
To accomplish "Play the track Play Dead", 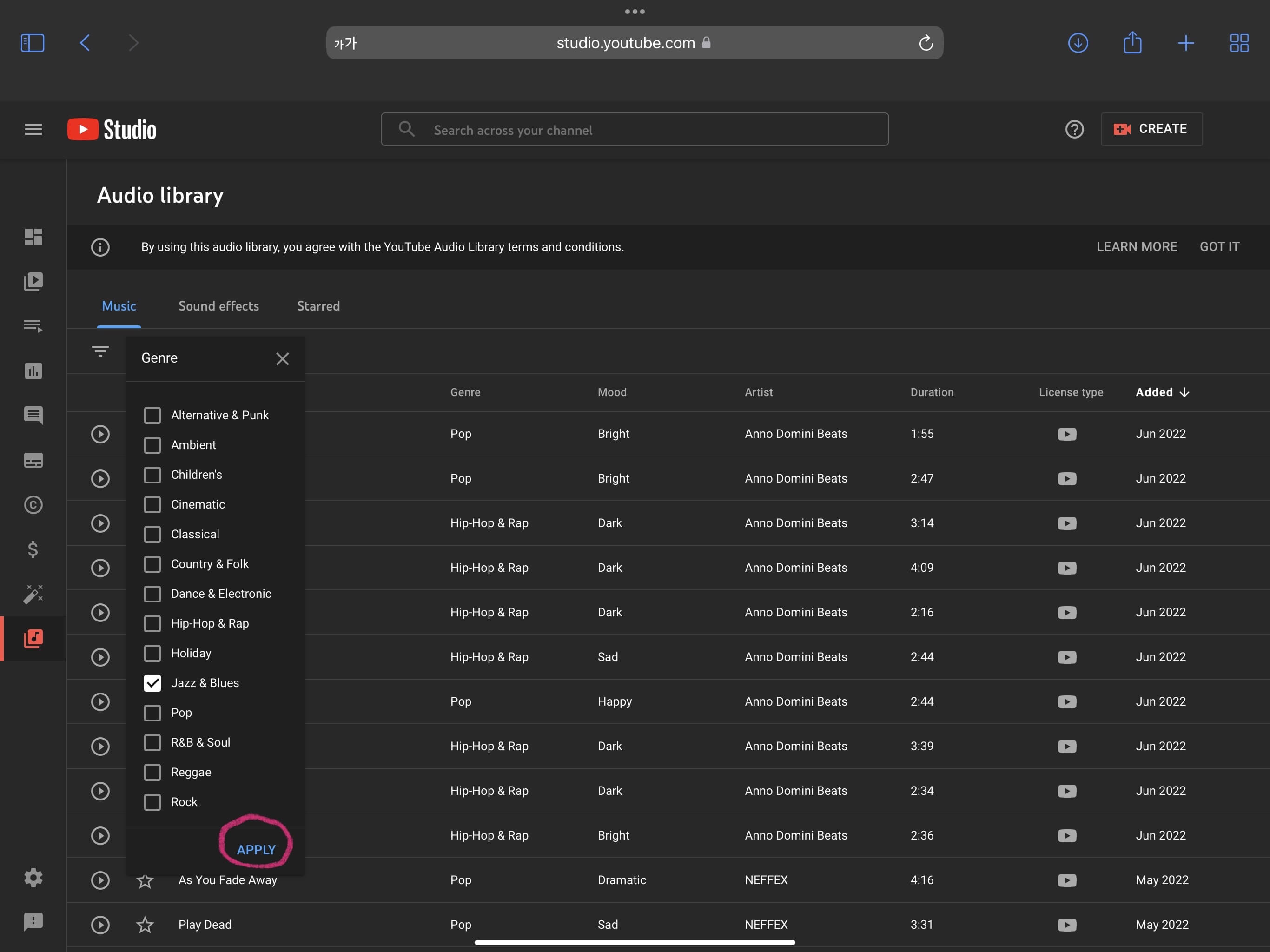I will tap(100, 925).
